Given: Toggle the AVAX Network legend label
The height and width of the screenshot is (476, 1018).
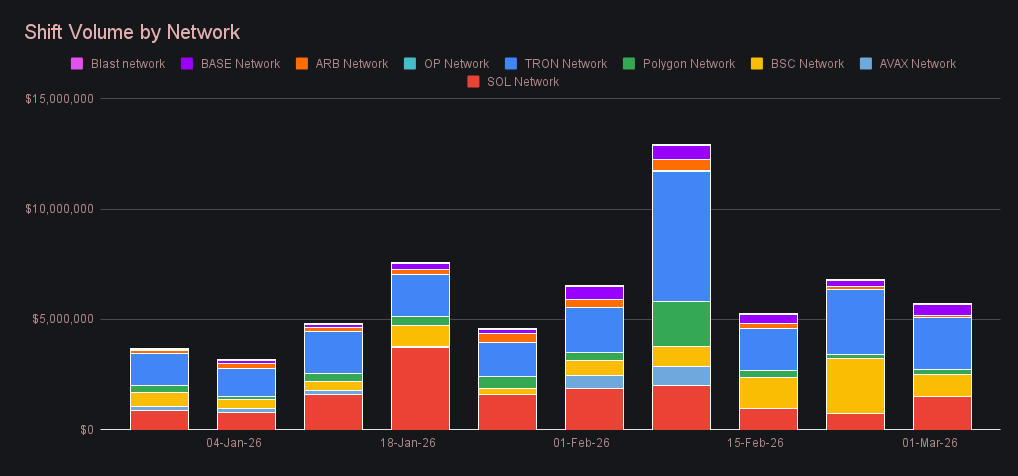Looking at the screenshot, I should (x=917, y=64).
